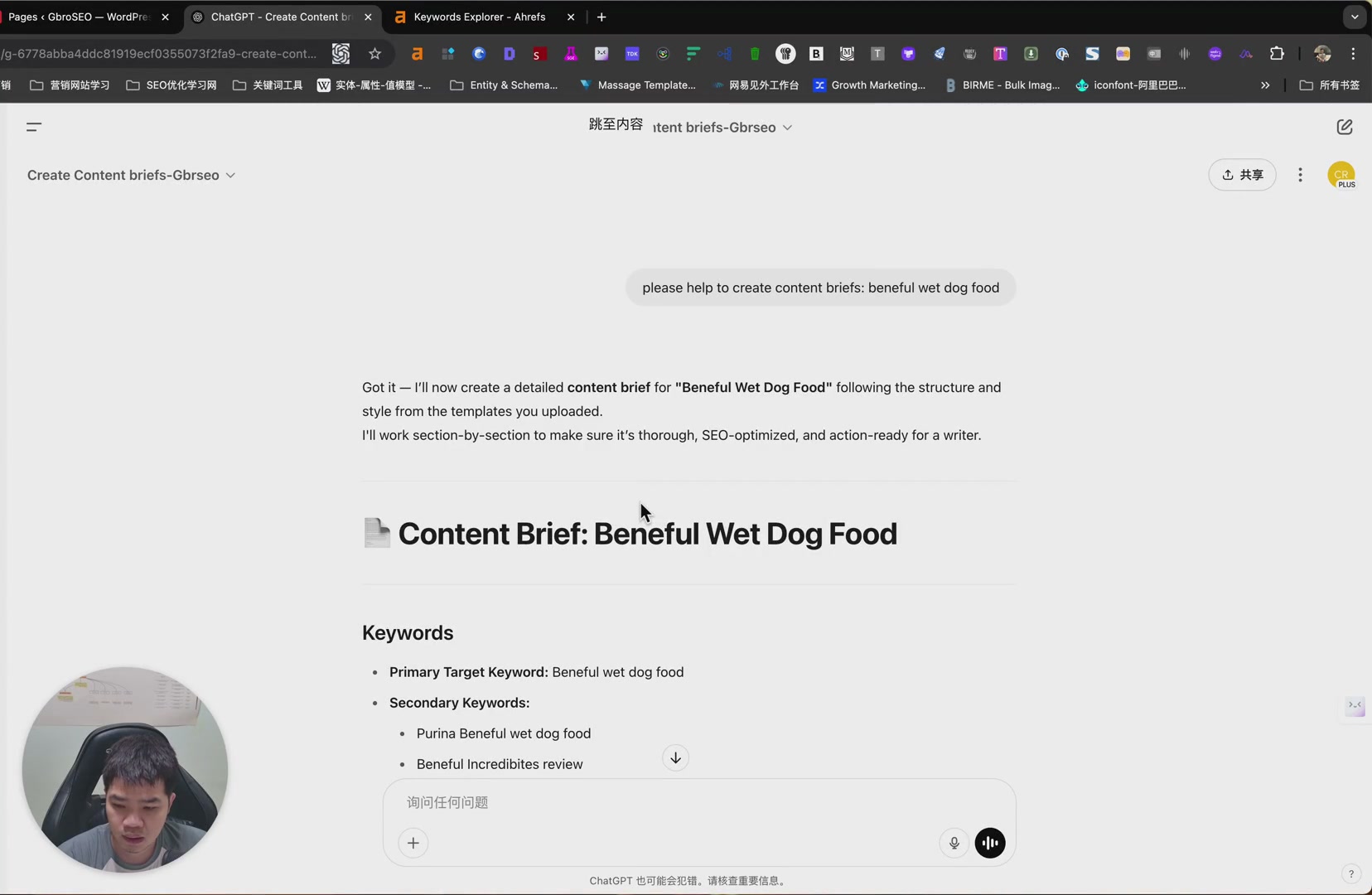
Task: Start dictation with the microphone icon
Action: tap(954, 843)
